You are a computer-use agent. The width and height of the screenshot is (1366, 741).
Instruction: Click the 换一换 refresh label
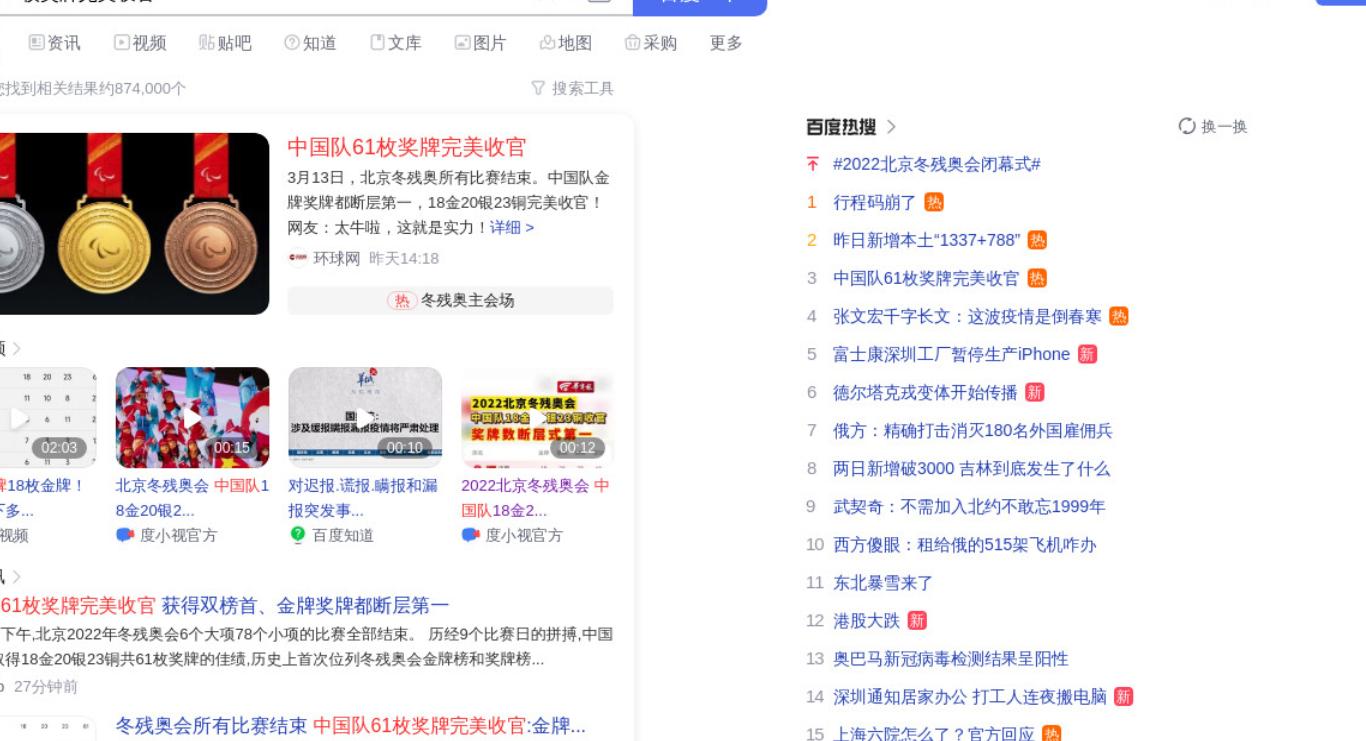(x=1224, y=127)
